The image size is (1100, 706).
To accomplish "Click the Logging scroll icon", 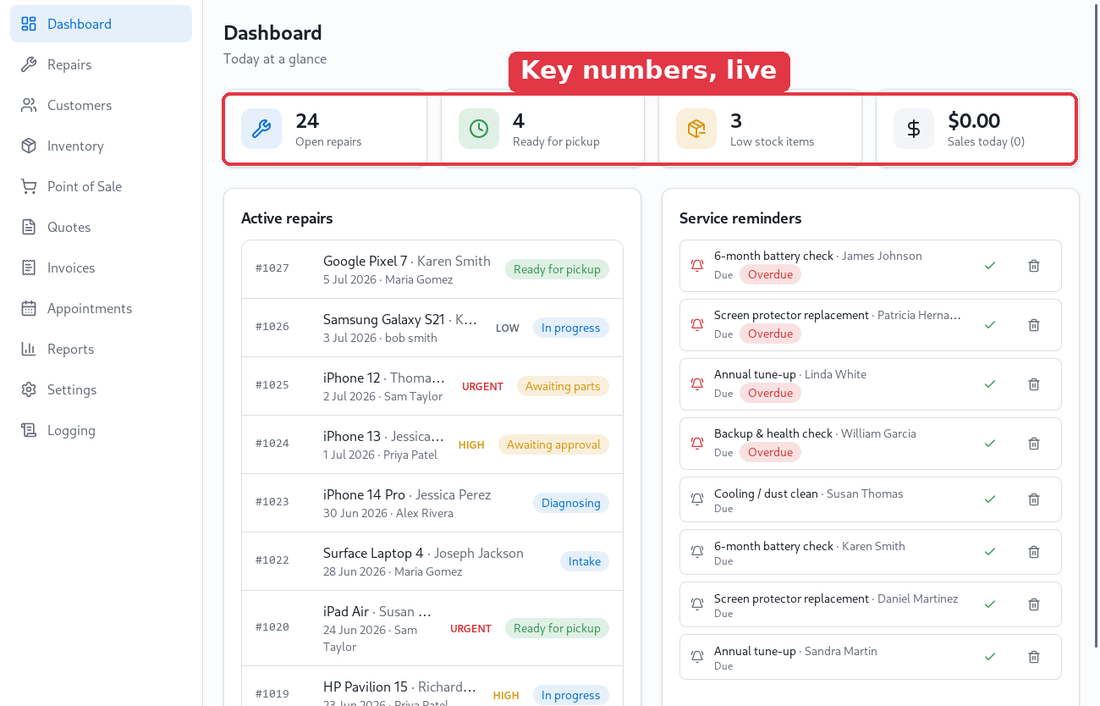I will [29, 431].
